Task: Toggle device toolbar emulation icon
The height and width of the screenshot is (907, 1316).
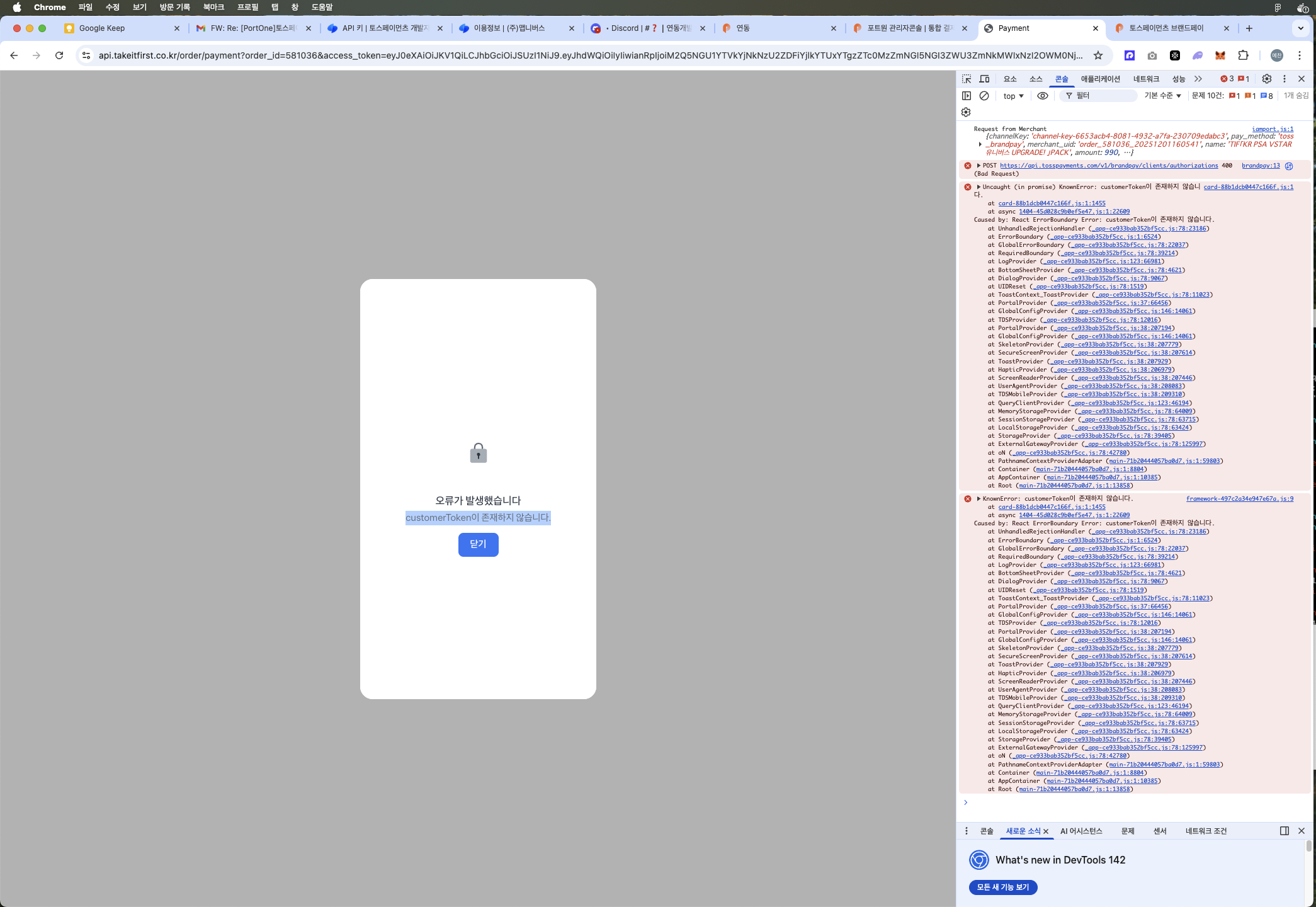Action: pyautogui.click(x=984, y=79)
